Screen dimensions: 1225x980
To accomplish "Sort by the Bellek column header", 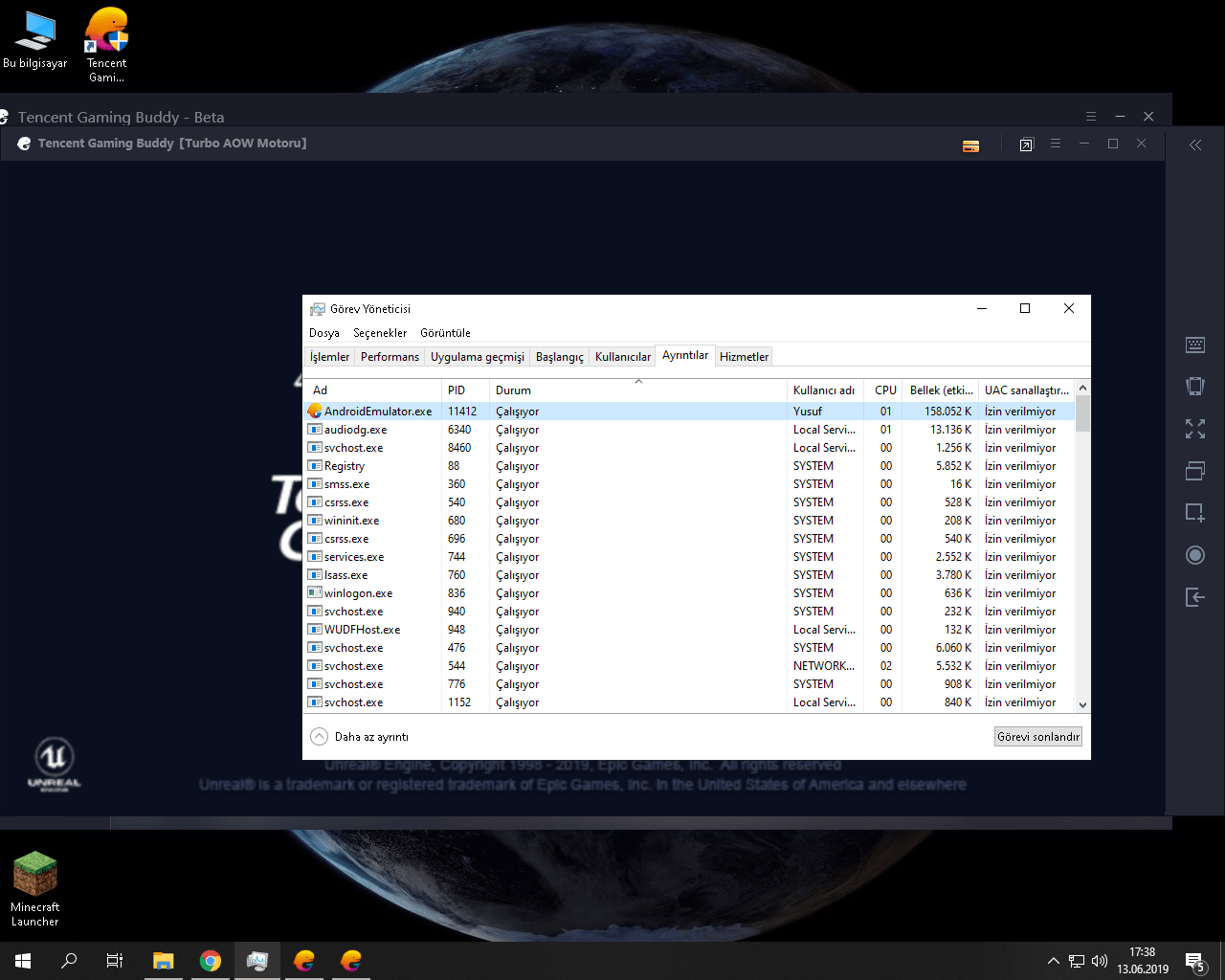I will [942, 390].
